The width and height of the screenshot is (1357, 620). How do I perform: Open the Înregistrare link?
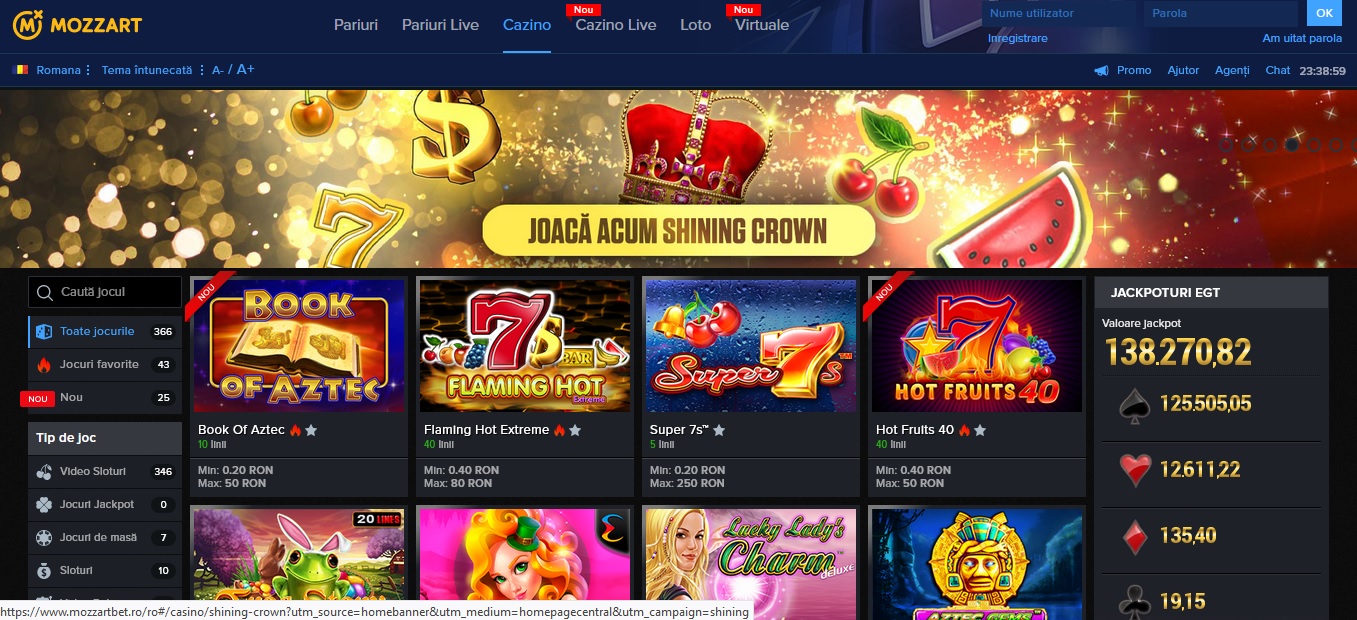click(1018, 38)
